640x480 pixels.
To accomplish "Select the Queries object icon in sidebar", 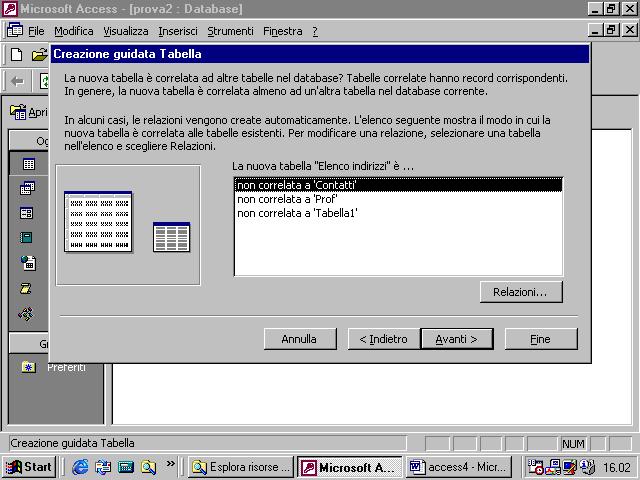I will point(28,188).
